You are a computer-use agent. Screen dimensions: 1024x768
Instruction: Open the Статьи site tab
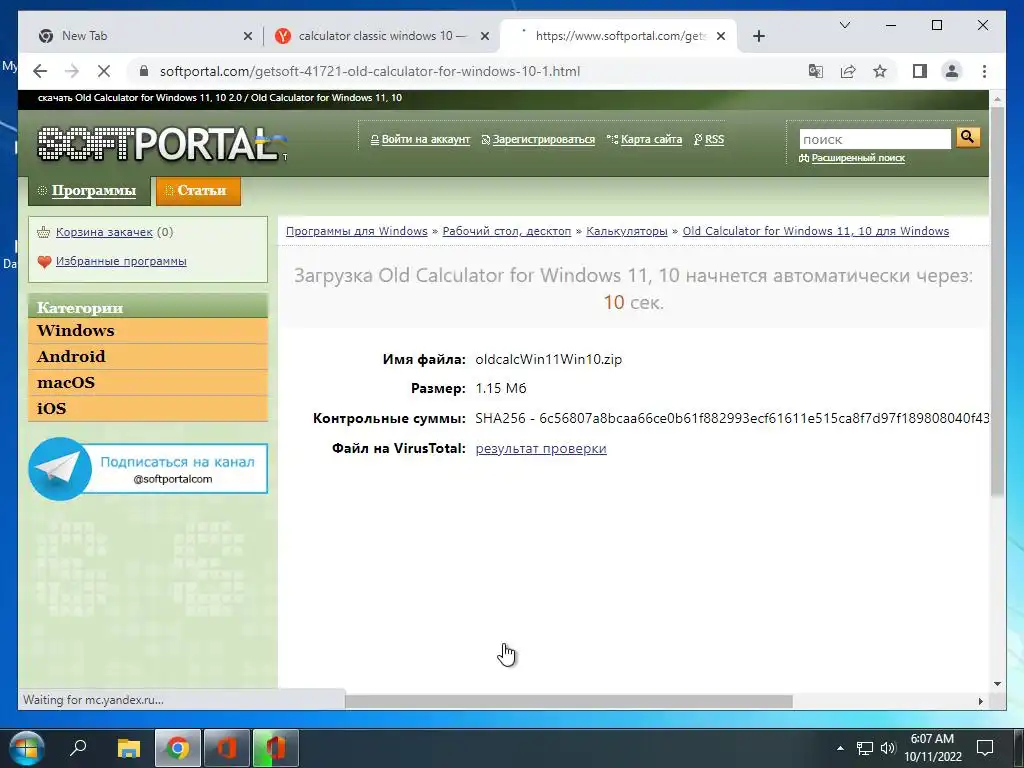[199, 191]
